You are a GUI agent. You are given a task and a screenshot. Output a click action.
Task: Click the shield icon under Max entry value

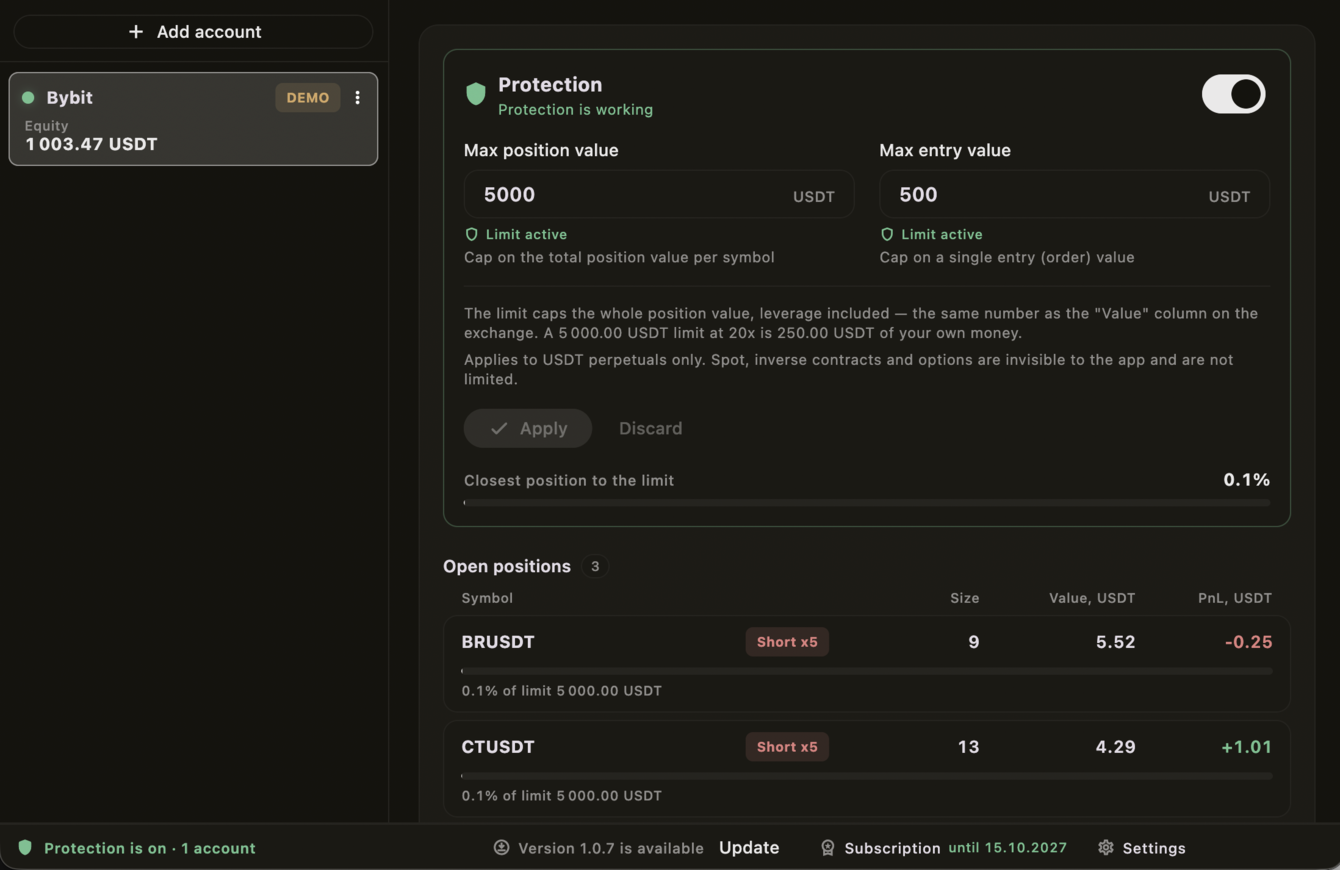pyautogui.click(x=887, y=234)
